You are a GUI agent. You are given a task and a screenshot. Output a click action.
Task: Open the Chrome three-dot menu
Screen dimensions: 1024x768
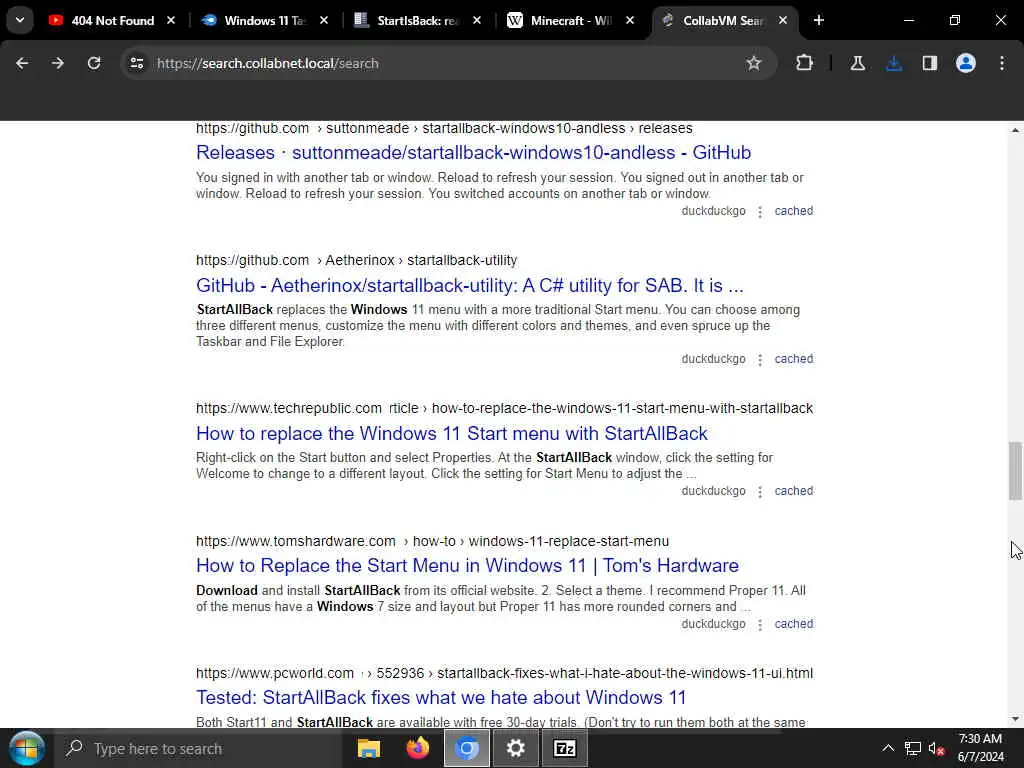1002,63
